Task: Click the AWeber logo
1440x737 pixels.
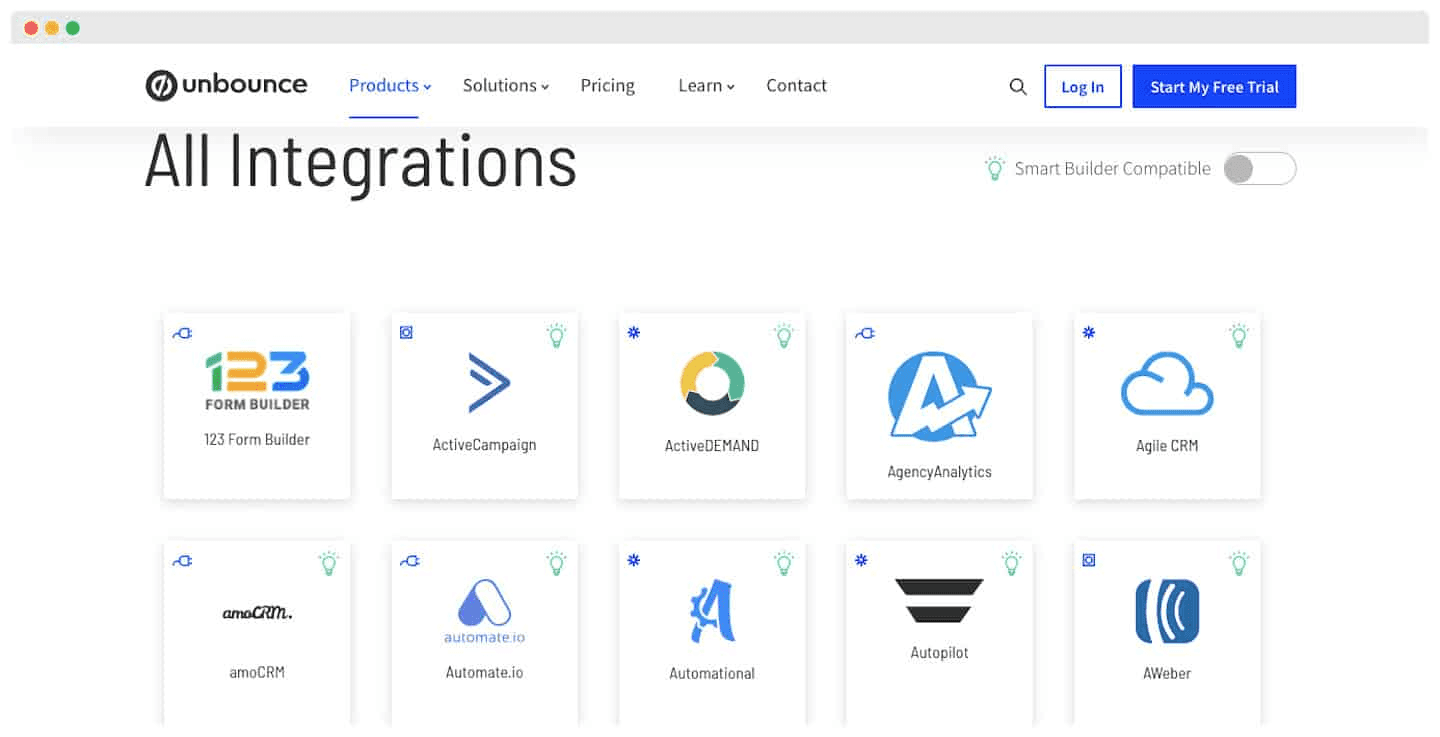Action: [x=1167, y=611]
